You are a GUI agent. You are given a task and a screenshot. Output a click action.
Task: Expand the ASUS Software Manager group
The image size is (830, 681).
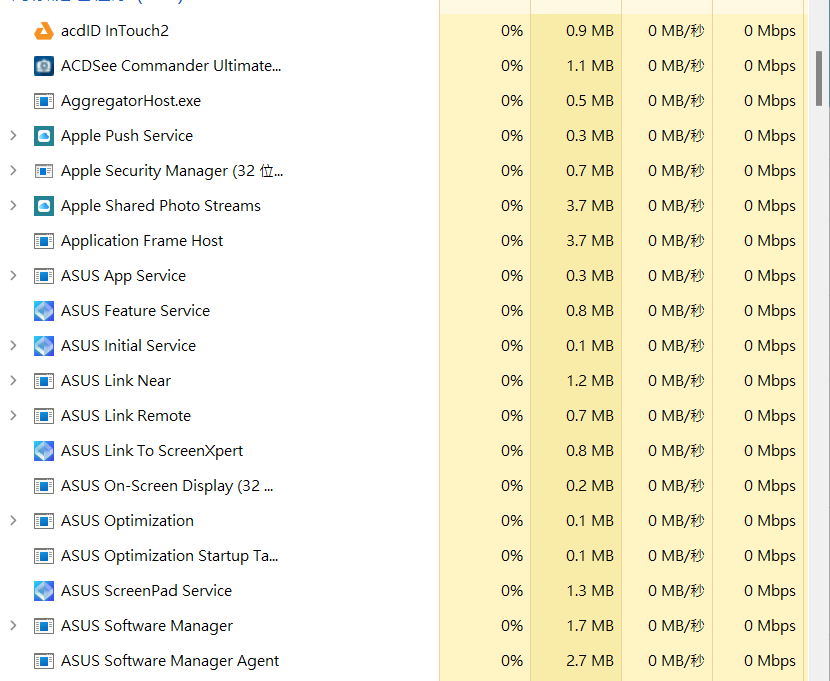(14, 626)
